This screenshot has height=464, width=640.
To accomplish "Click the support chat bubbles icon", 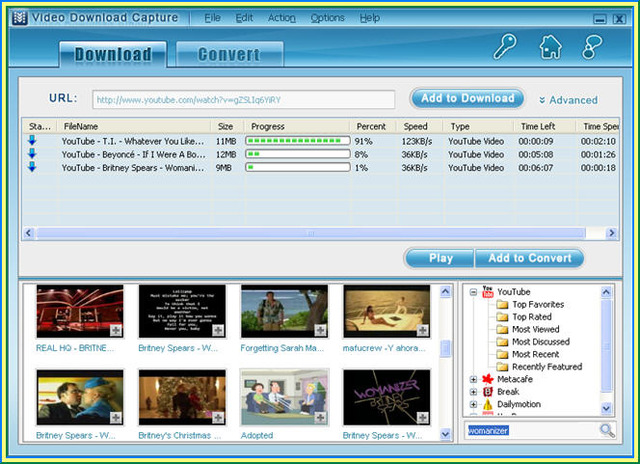I will coord(591,47).
